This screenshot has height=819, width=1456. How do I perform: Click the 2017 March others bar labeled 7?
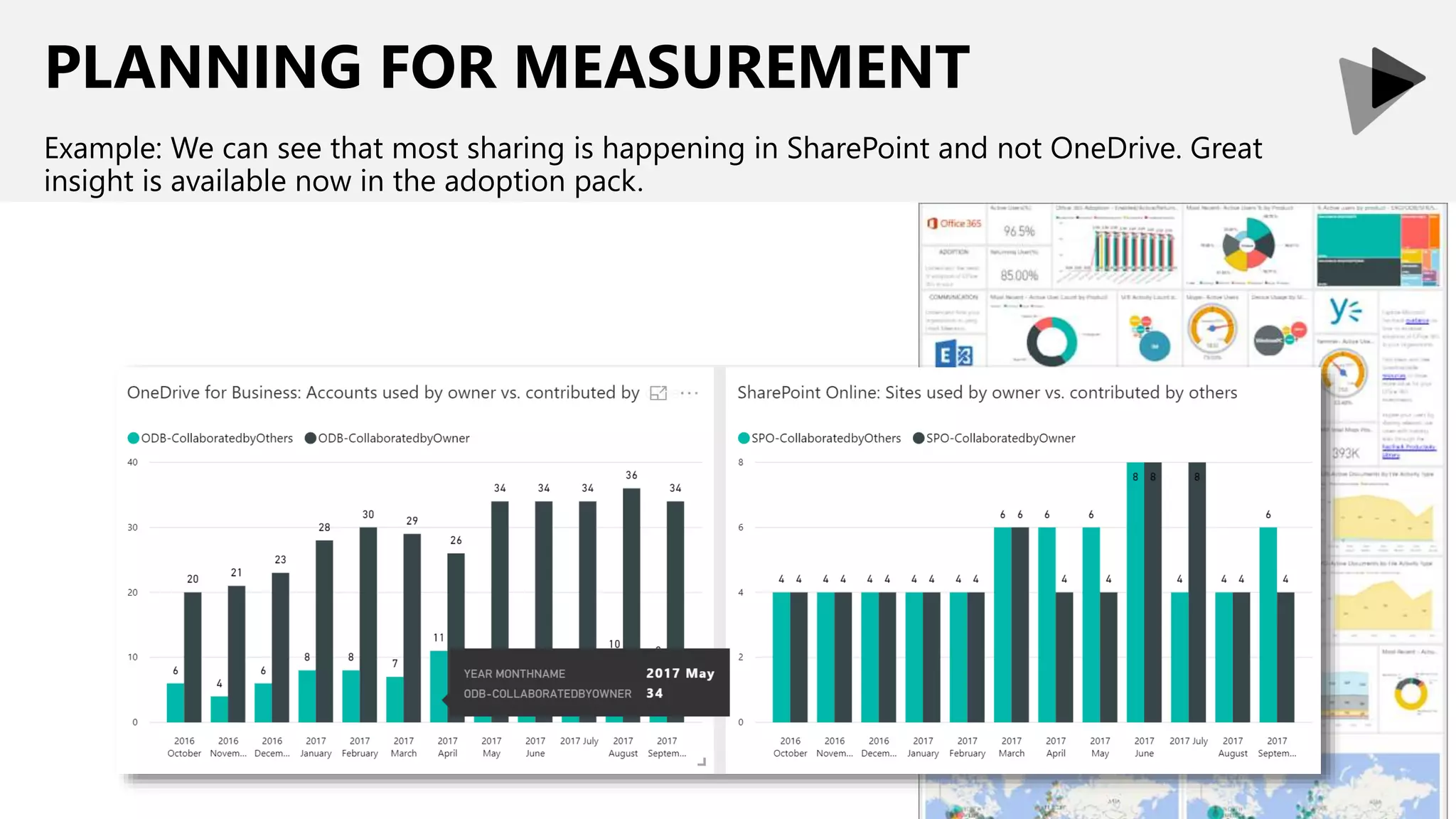pyautogui.click(x=395, y=699)
